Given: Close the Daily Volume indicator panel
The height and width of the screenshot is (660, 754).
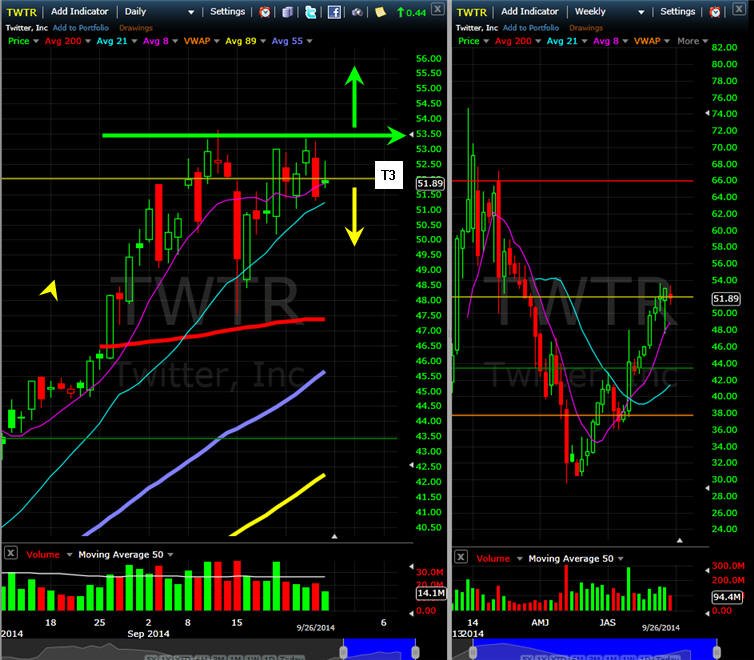Looking at the screenshot, I should (11, 553).
